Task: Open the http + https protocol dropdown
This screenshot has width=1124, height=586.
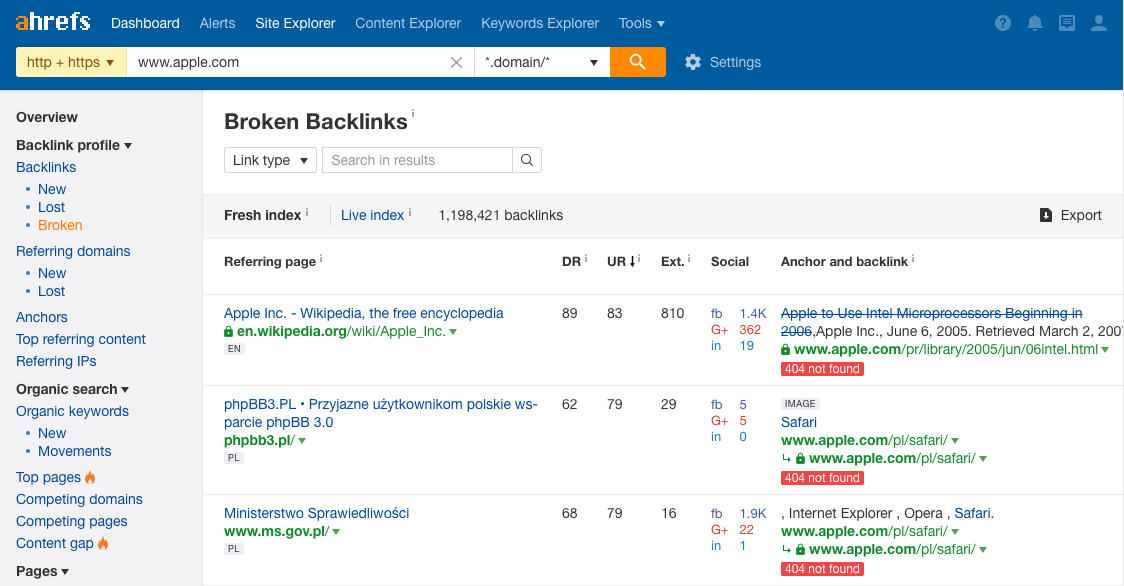Action: (x=71, y=62)
